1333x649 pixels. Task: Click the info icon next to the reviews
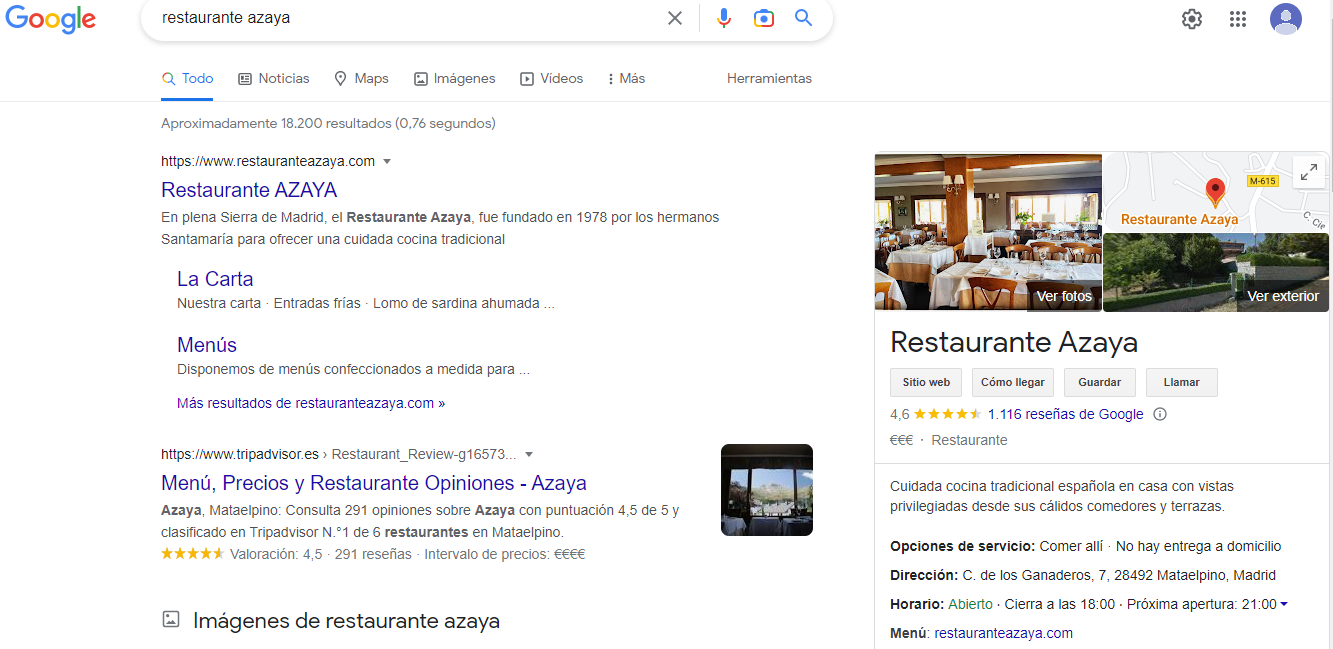[1159, 413]
